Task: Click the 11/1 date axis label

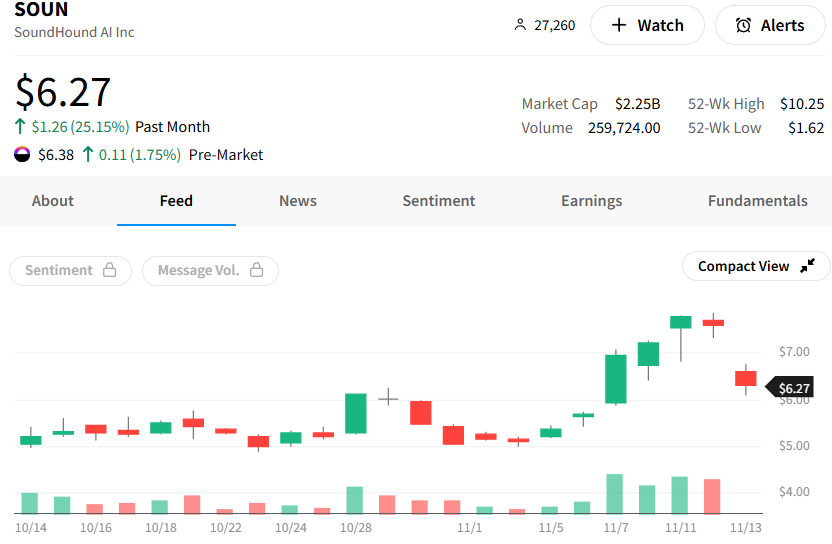Action: (x=470, y=528)
